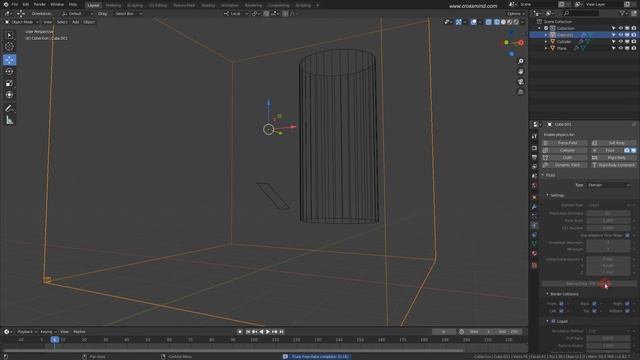Toggle Use Adaptive Time Steps checkbox
Image resolution: width=640 pixels, height=360 pixels.
pos(627,236)
